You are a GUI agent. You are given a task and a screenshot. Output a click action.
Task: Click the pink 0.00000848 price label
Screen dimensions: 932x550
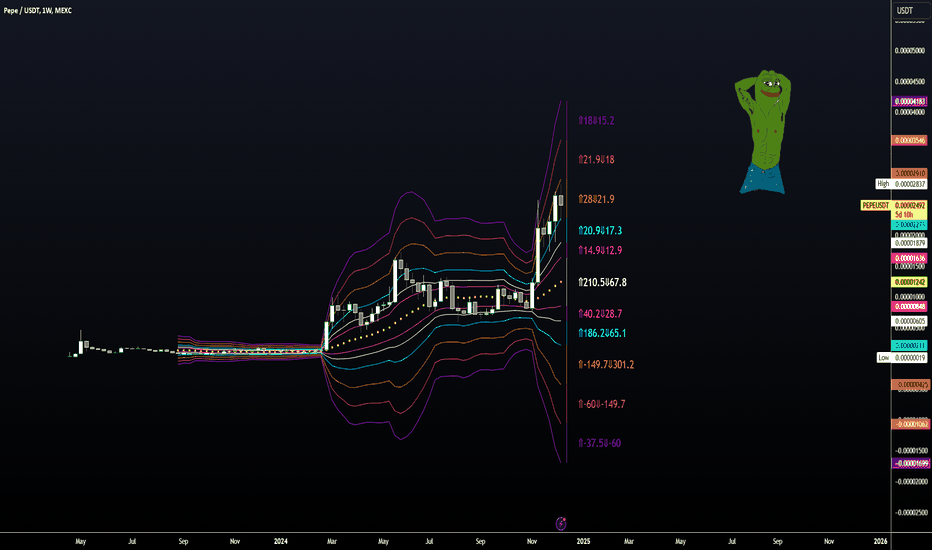click(x=910, y=306)
